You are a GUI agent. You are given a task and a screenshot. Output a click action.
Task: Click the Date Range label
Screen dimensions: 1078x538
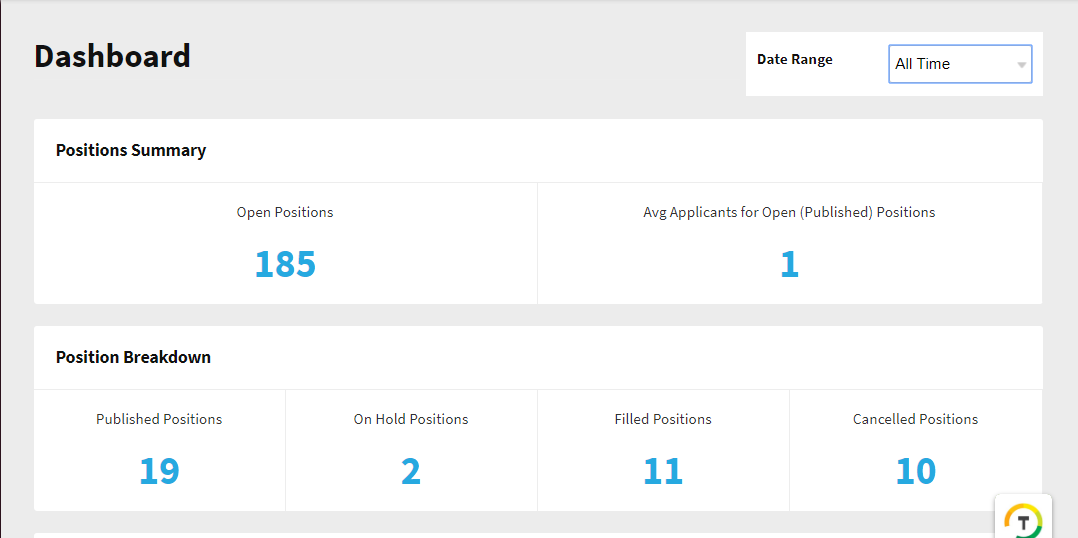click(795, 60)
